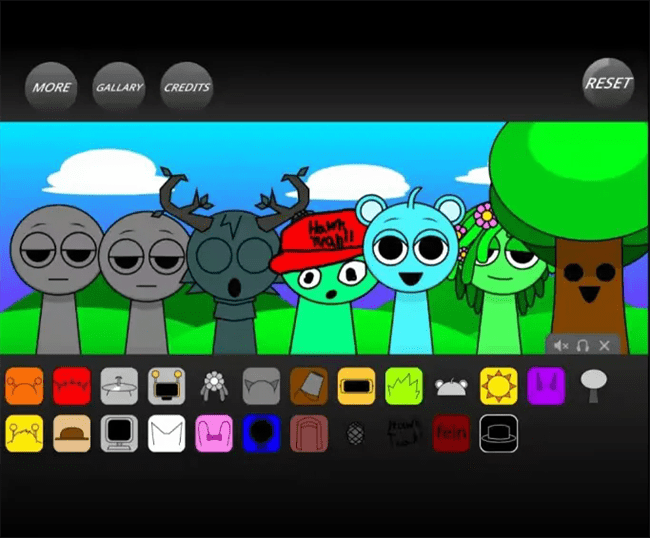Screen dimensions: 650x538
Task: Hit the RESET button
Action: click(x=608, y=83)
